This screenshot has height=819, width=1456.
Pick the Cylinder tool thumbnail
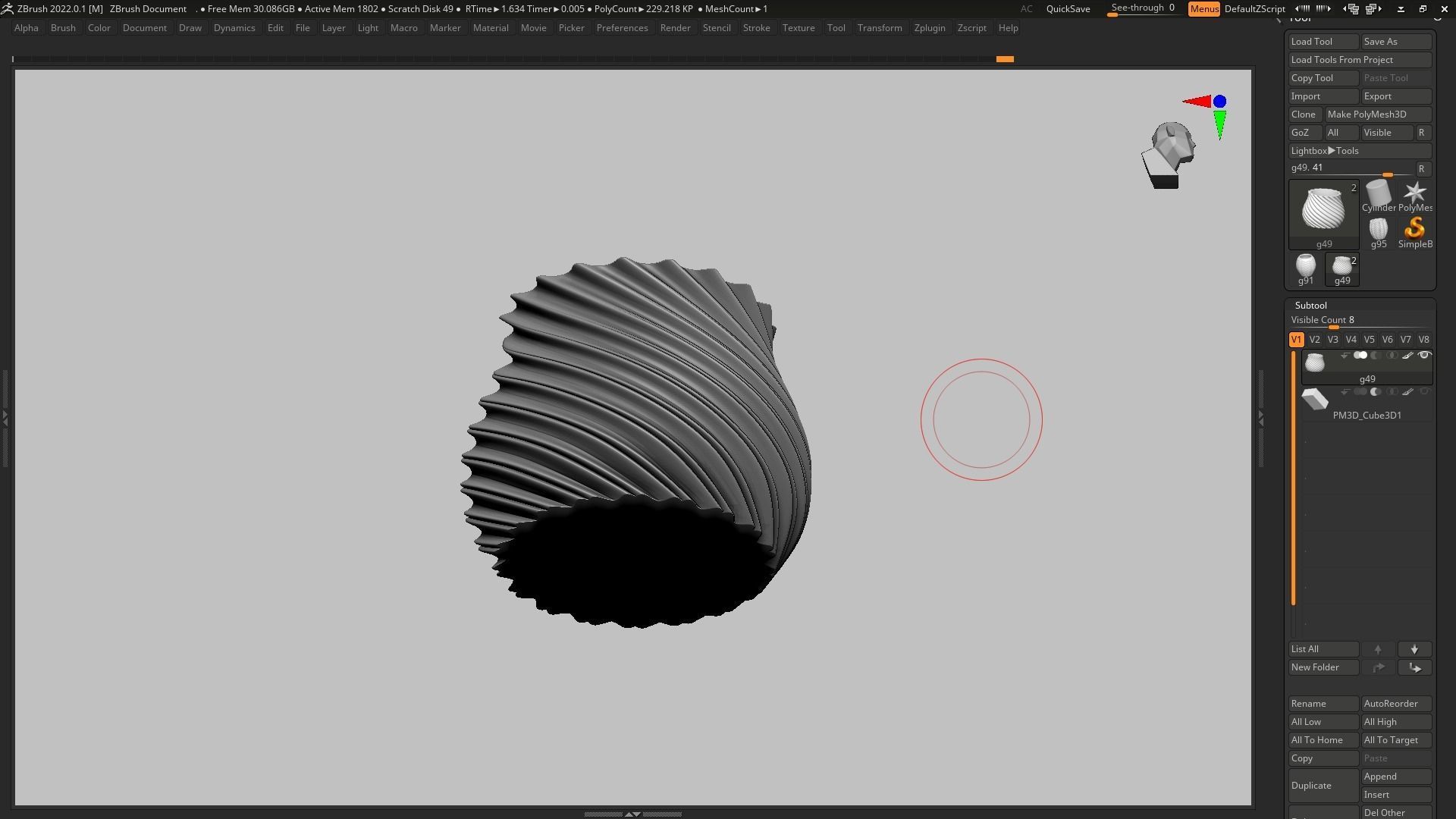coord(1378,193)
